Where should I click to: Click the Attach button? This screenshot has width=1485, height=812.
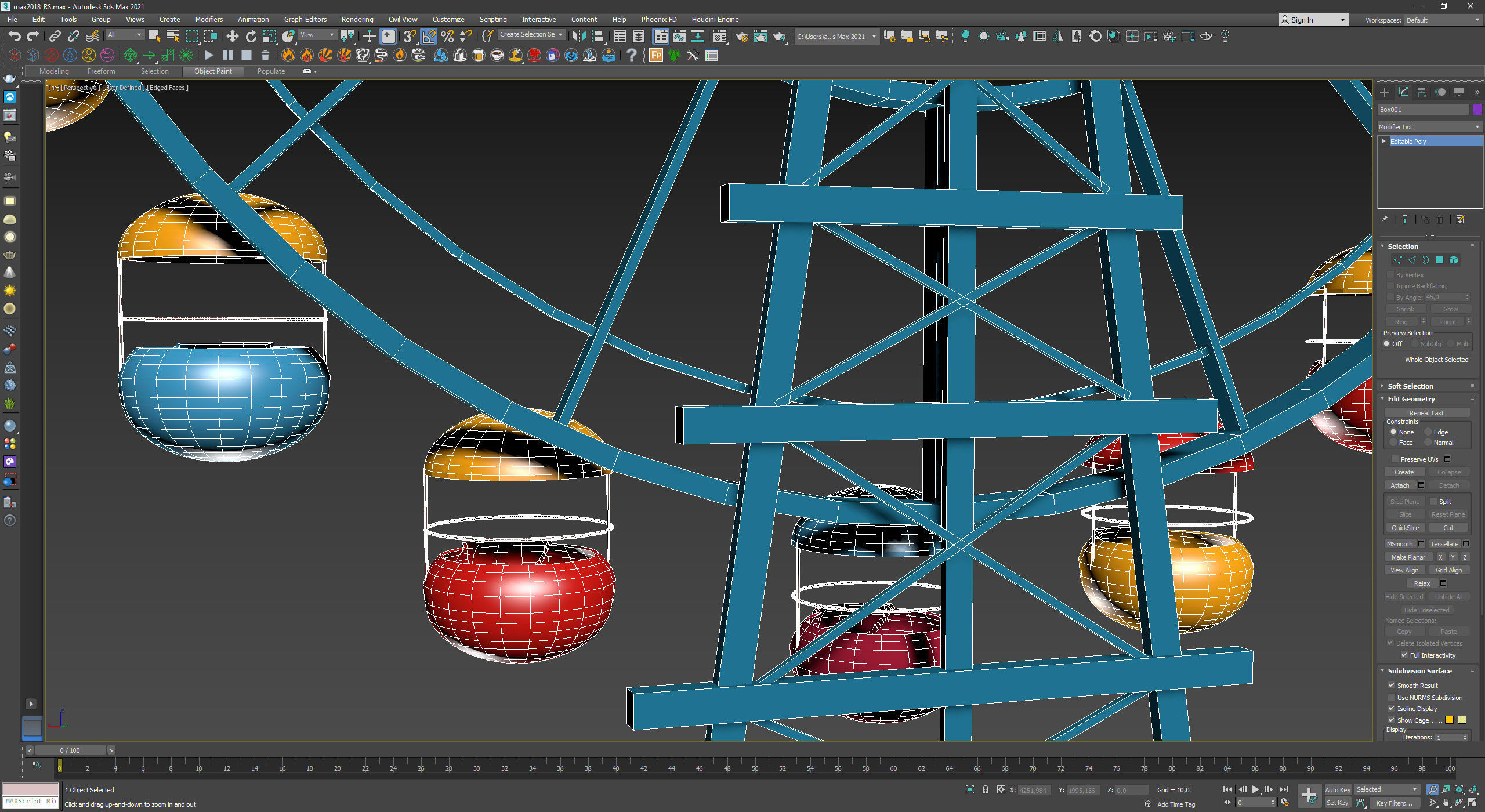[1399, 485]
